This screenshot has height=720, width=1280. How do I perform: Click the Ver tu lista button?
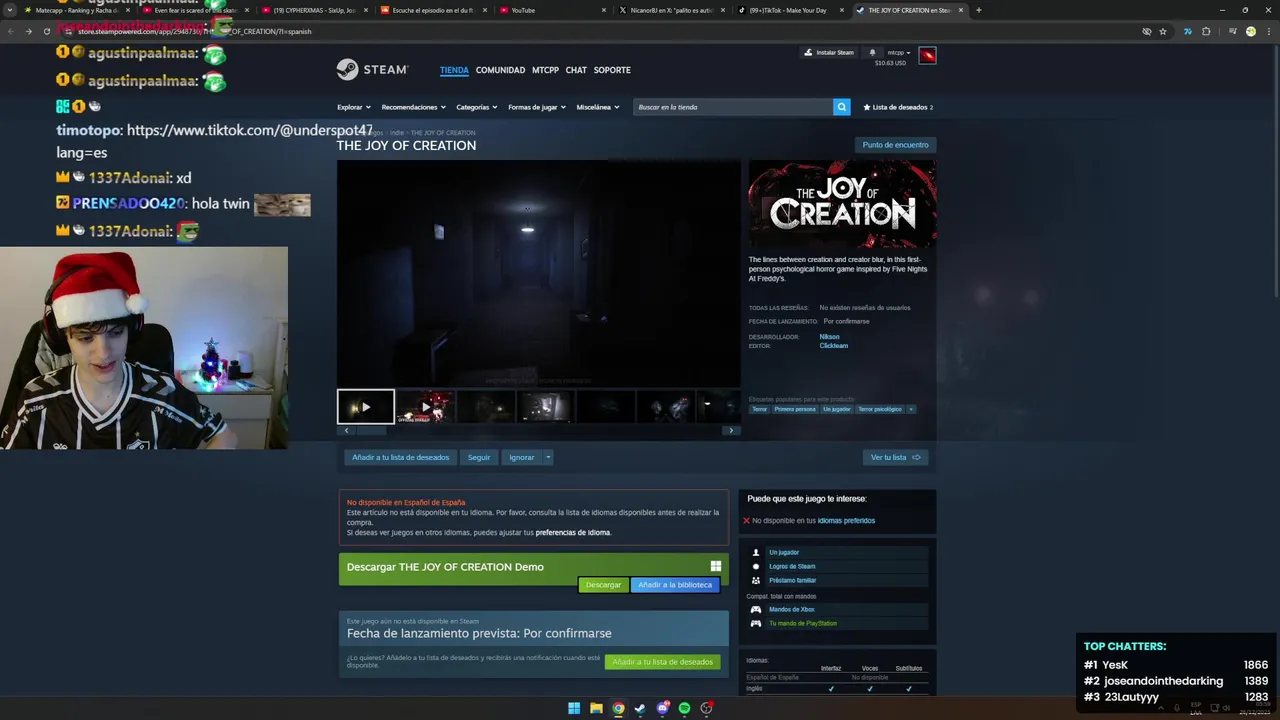coord(895,457)
